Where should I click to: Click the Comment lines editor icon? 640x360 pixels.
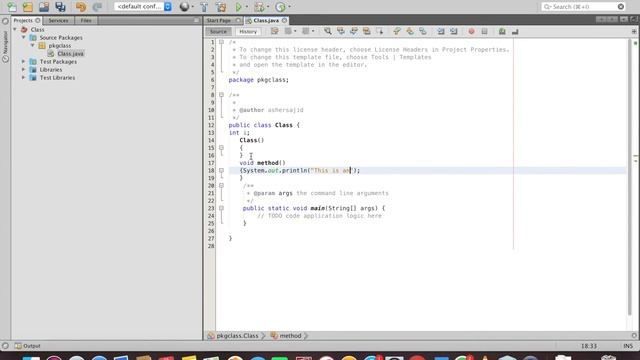click(x=502, y=31)
